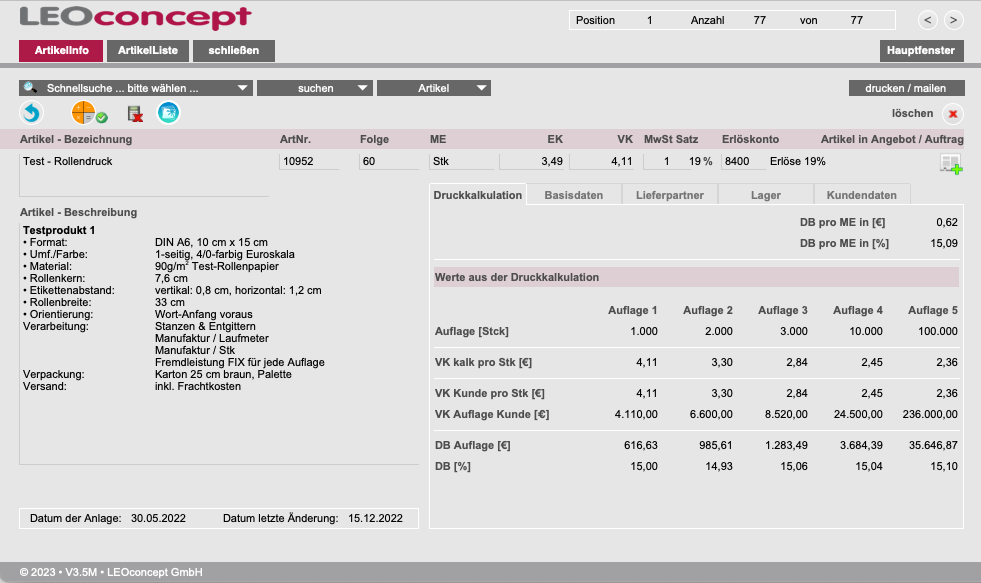The height and width of the screenshot is (583, 981).
Task: Go to next record with right arrow
Action: pos(953,20)
